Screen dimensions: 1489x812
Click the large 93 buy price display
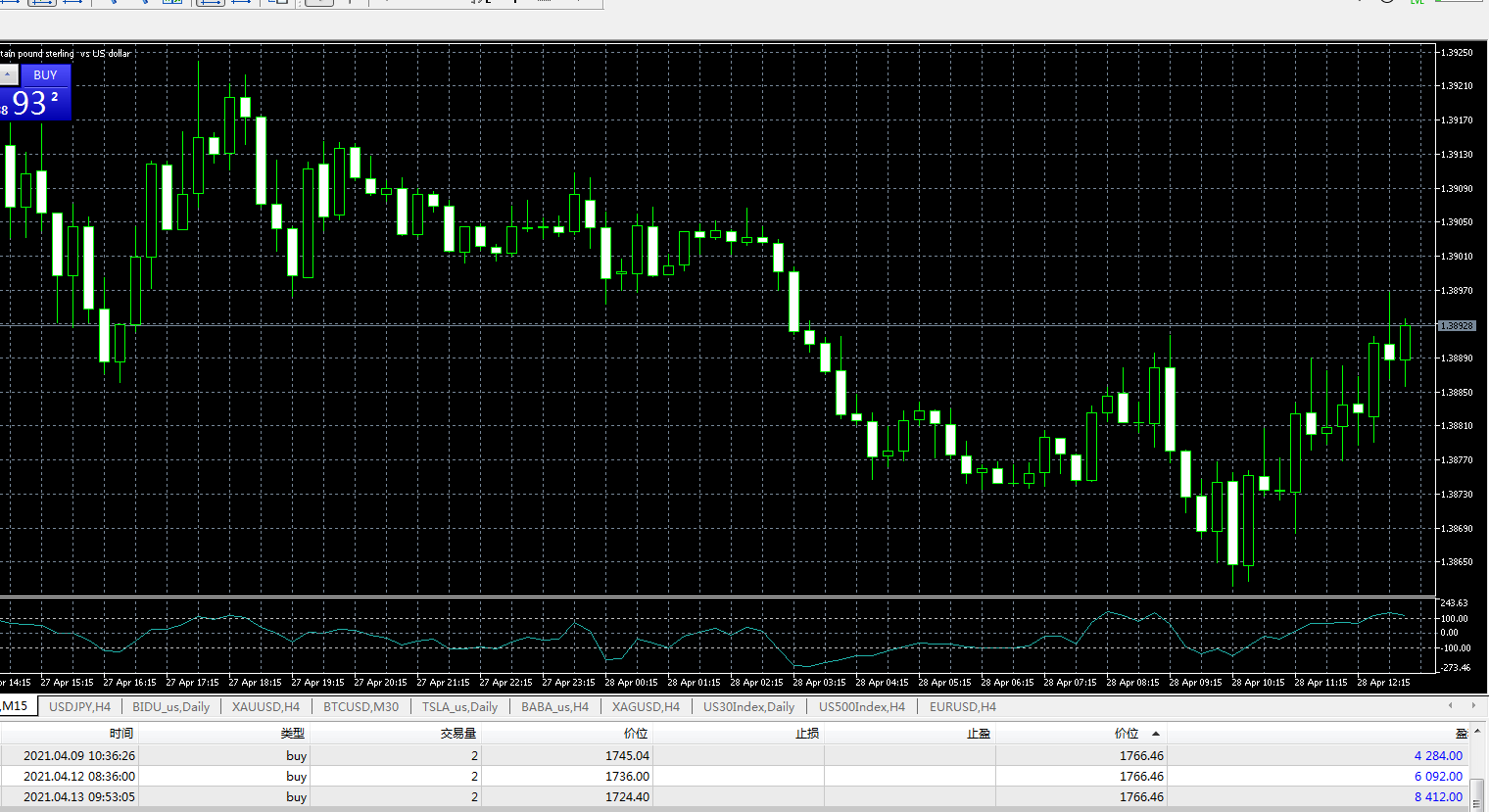29,103
